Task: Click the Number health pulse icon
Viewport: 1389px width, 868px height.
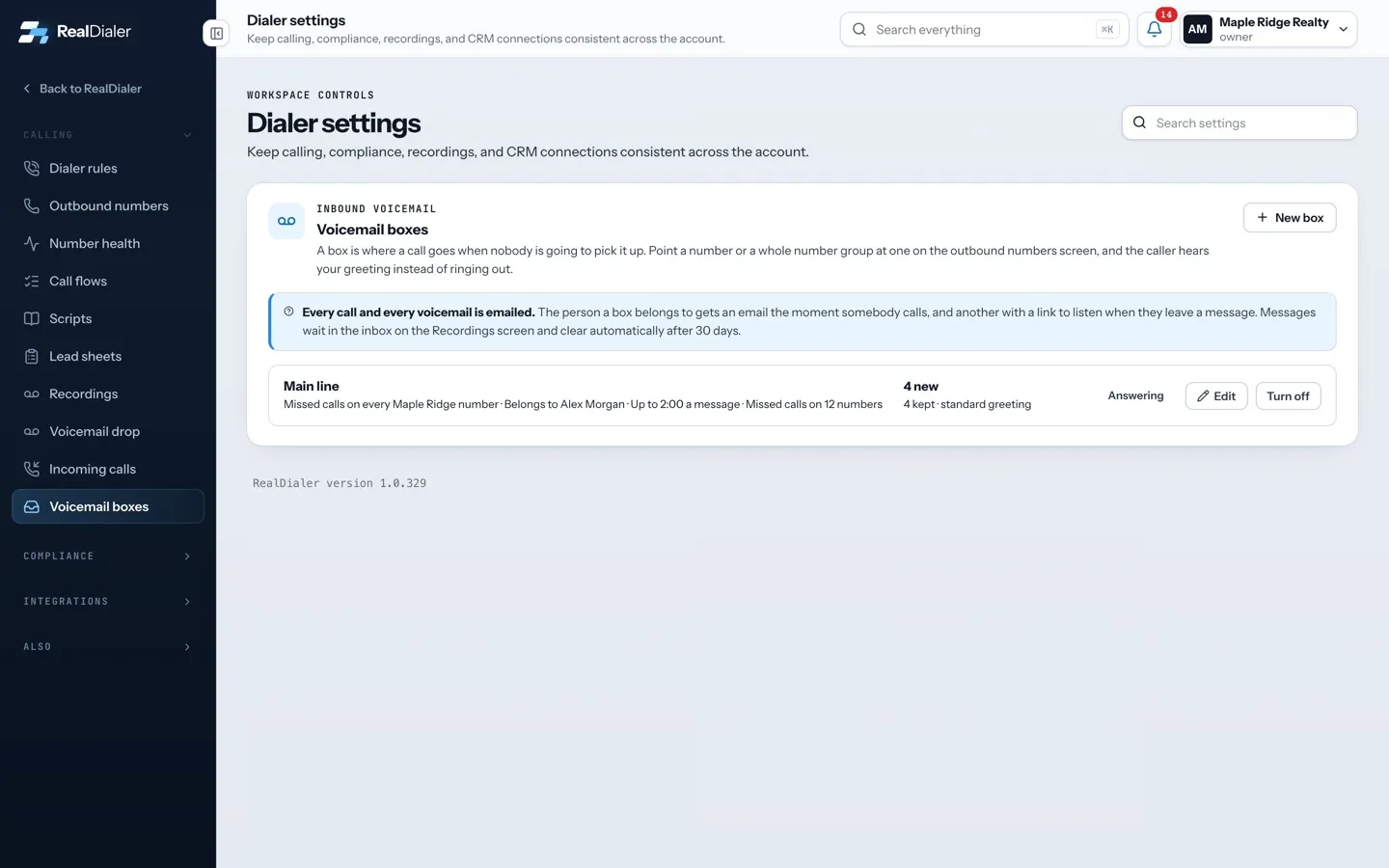Action: [32, 243]
